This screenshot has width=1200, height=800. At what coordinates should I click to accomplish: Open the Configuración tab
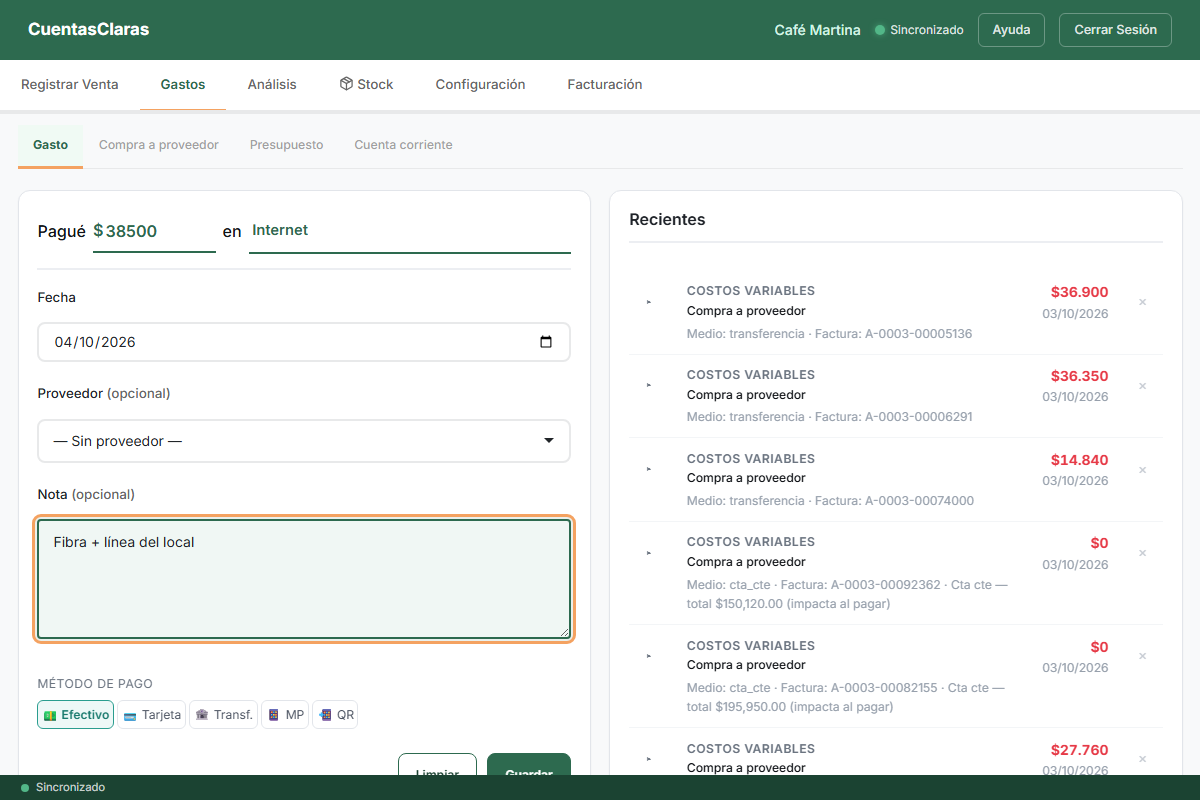point(480,85)
